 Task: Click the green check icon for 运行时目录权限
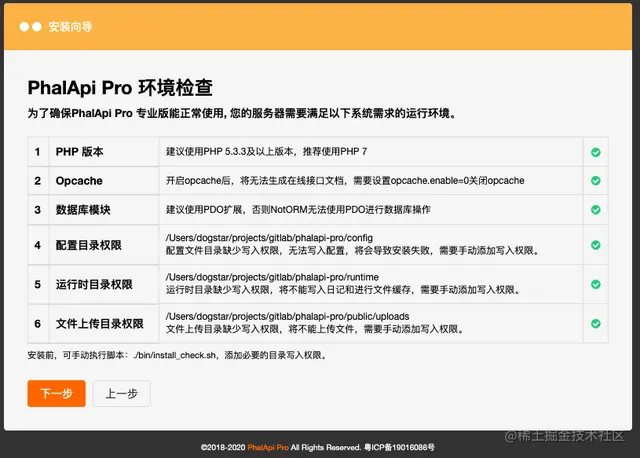(596, 284)
